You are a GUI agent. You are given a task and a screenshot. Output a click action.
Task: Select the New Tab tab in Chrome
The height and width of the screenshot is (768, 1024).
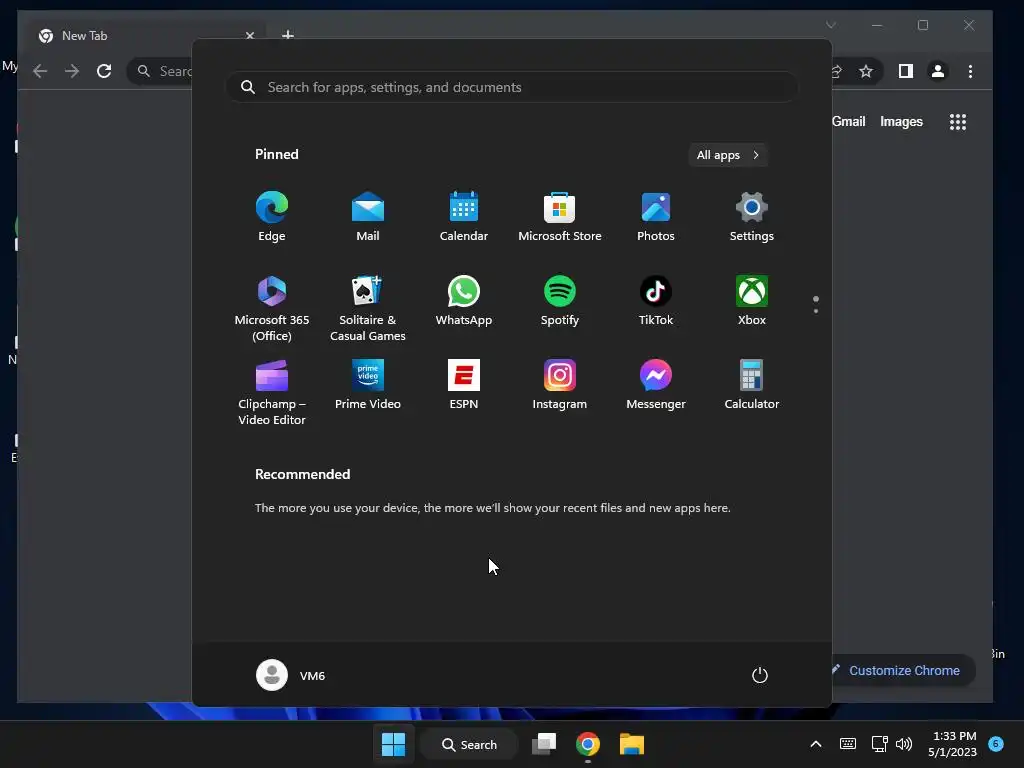(142, 36)
